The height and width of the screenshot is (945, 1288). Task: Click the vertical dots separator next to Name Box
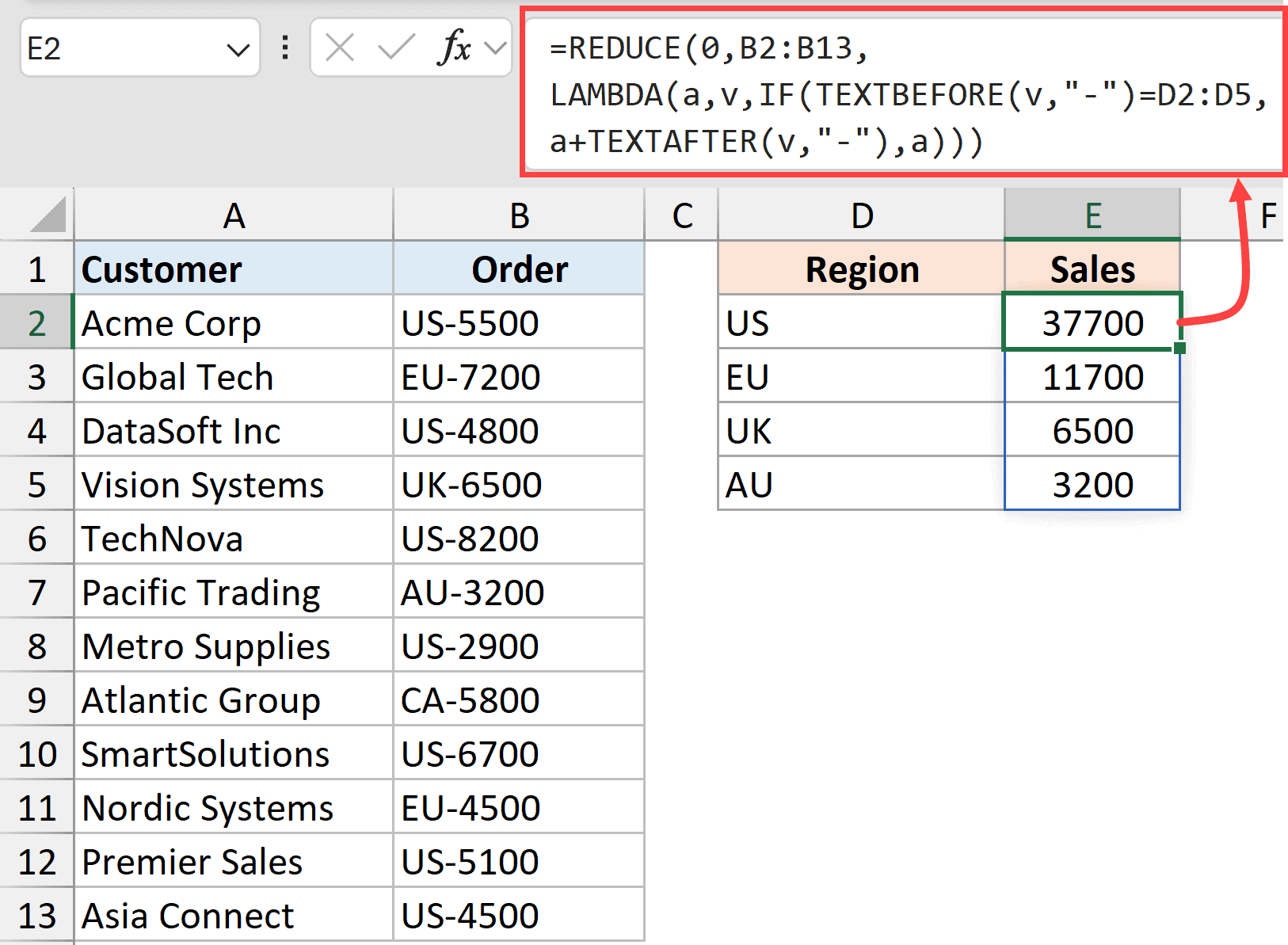coord(284,48)
